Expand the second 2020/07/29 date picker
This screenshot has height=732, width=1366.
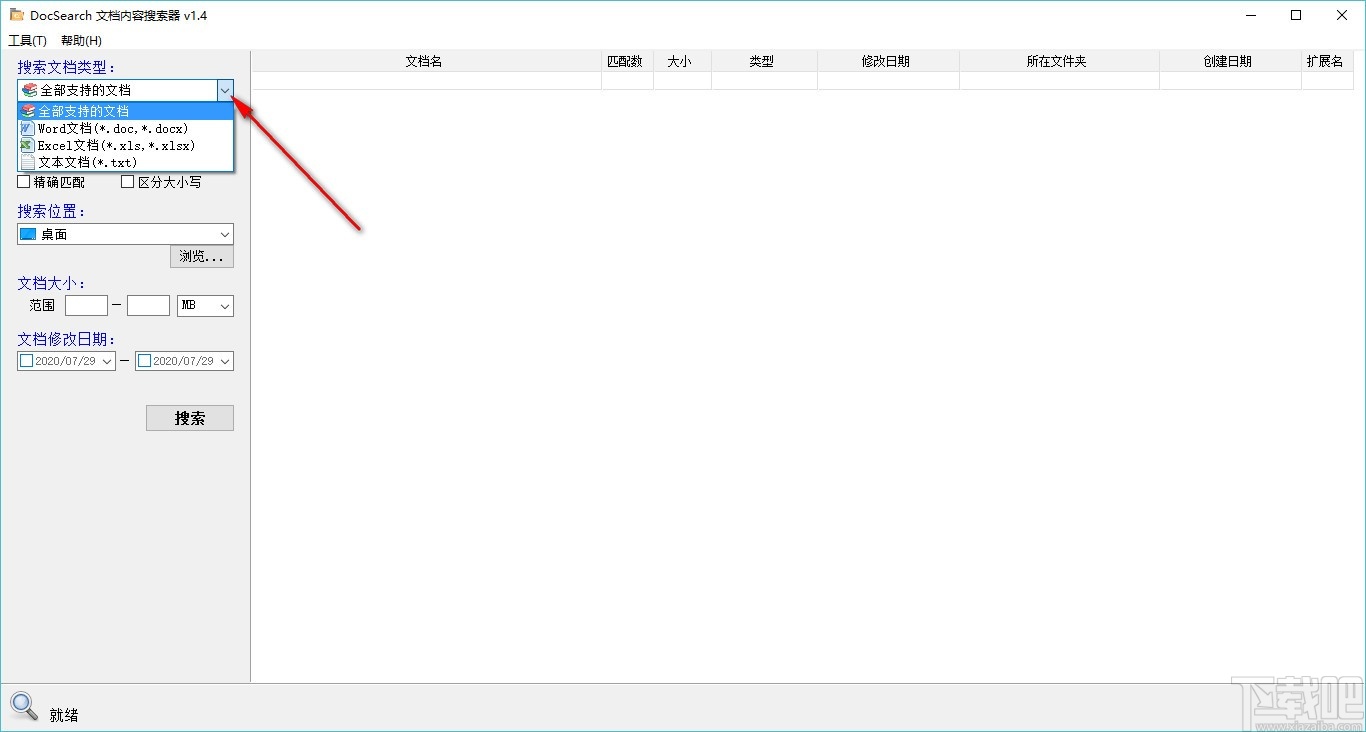click(x=225, y=360)
